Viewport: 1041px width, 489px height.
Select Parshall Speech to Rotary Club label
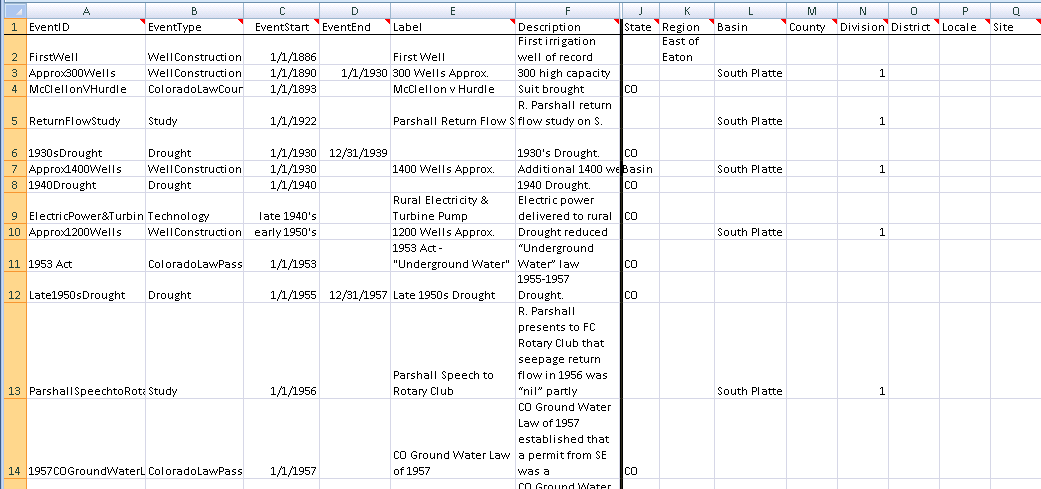[453, 351]
